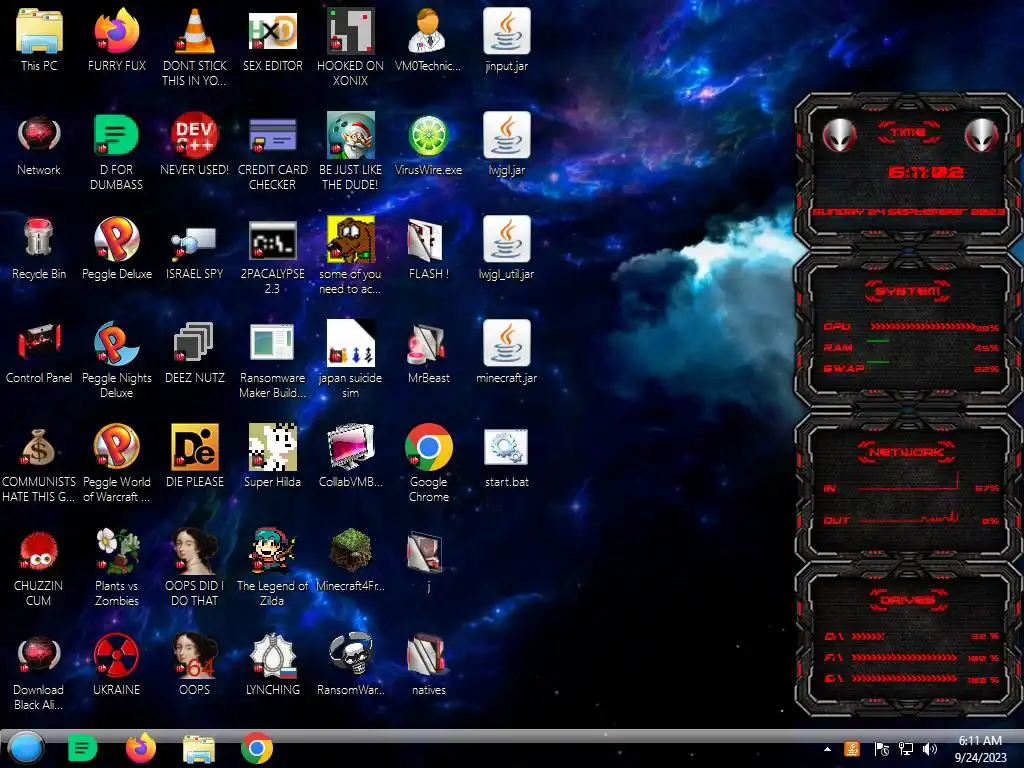Click the DRIVES header in widget
1024x768 pixels.
click(x=908, y=600)
